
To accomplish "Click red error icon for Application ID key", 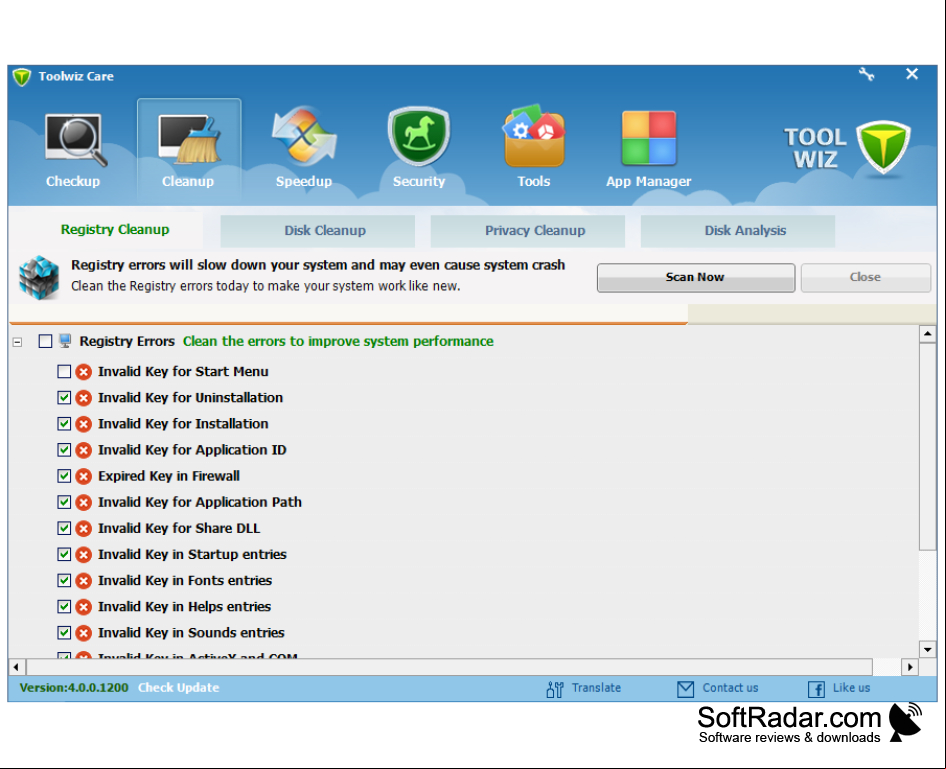I will click(84, 450).
